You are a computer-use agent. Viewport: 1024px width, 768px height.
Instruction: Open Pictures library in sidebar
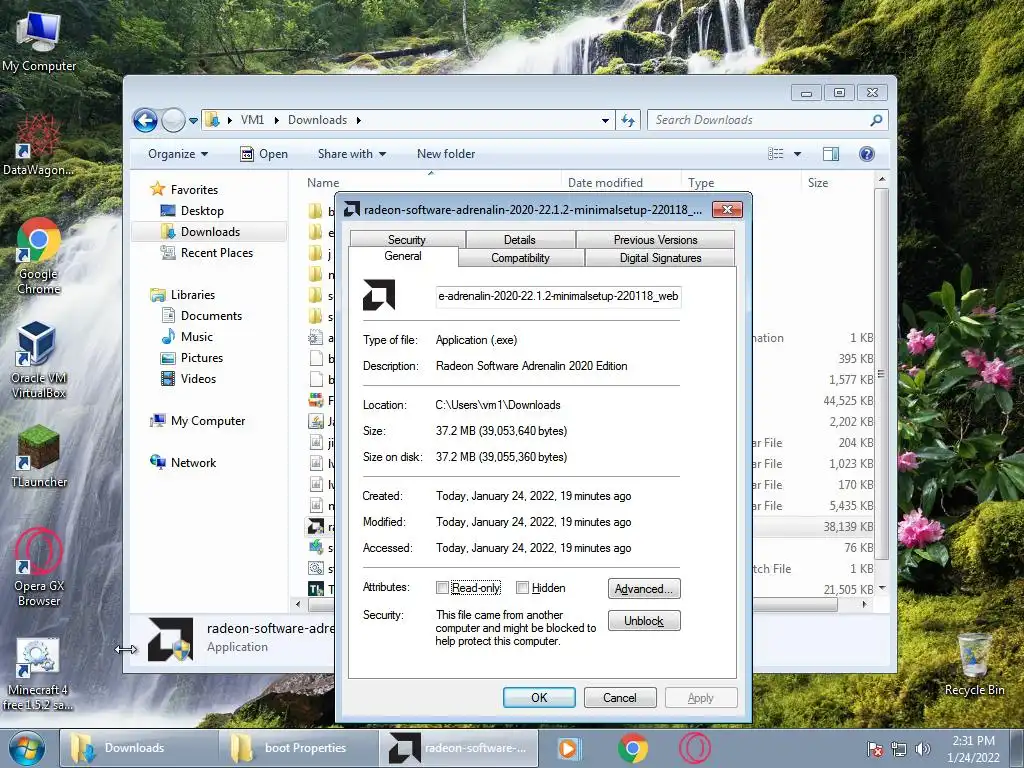[202, 358]
